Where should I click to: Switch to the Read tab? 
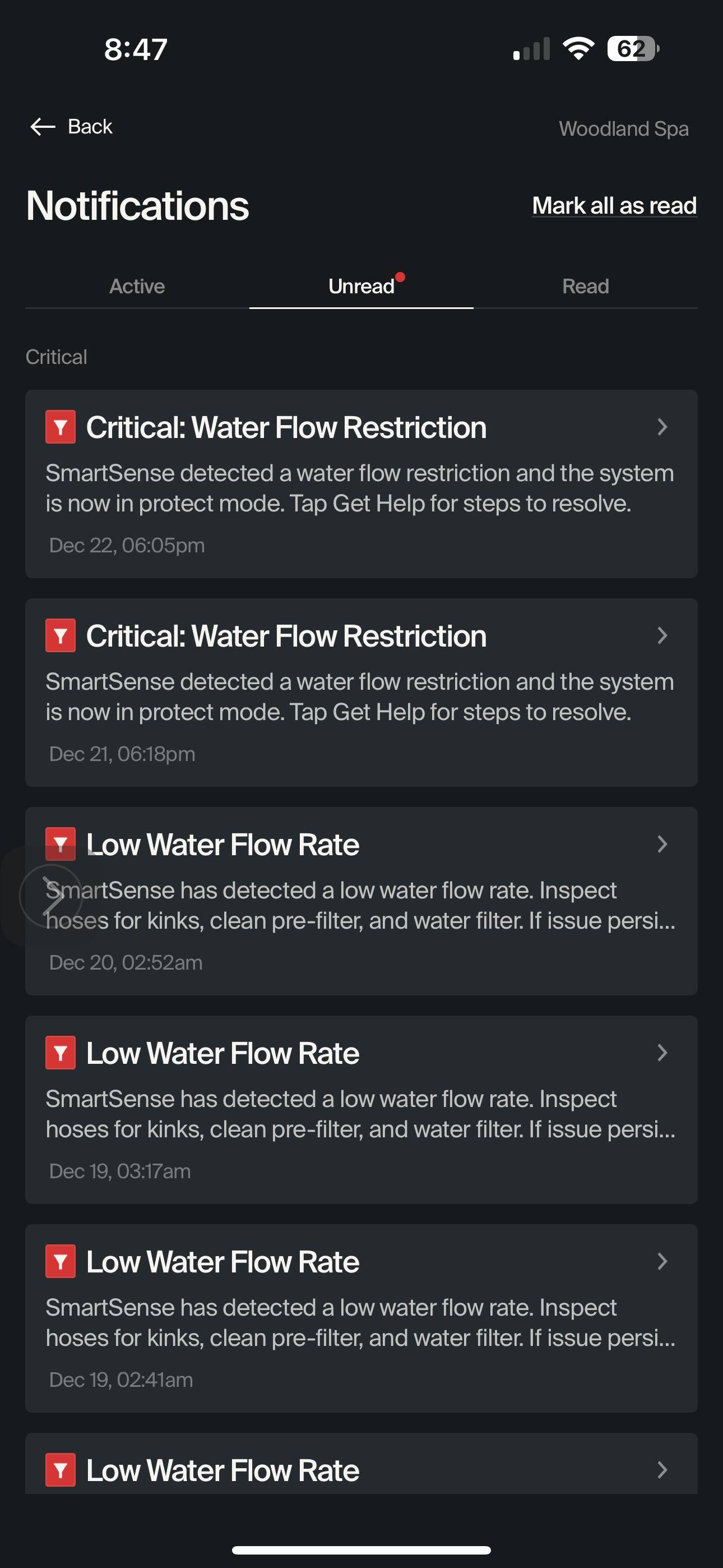coord(586,286)
